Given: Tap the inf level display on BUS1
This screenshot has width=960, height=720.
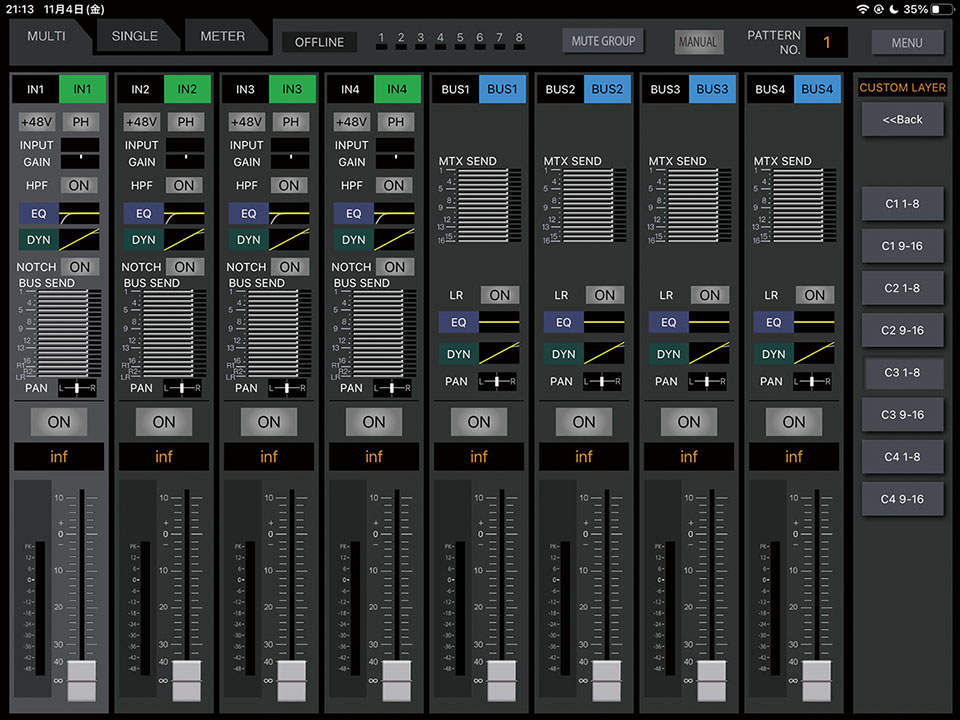Looking at the screenshot, I should [x=479, y=457].
